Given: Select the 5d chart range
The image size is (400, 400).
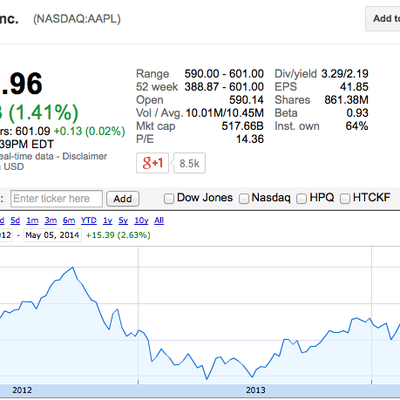Looking at the screenshot, I should point(15,220).
